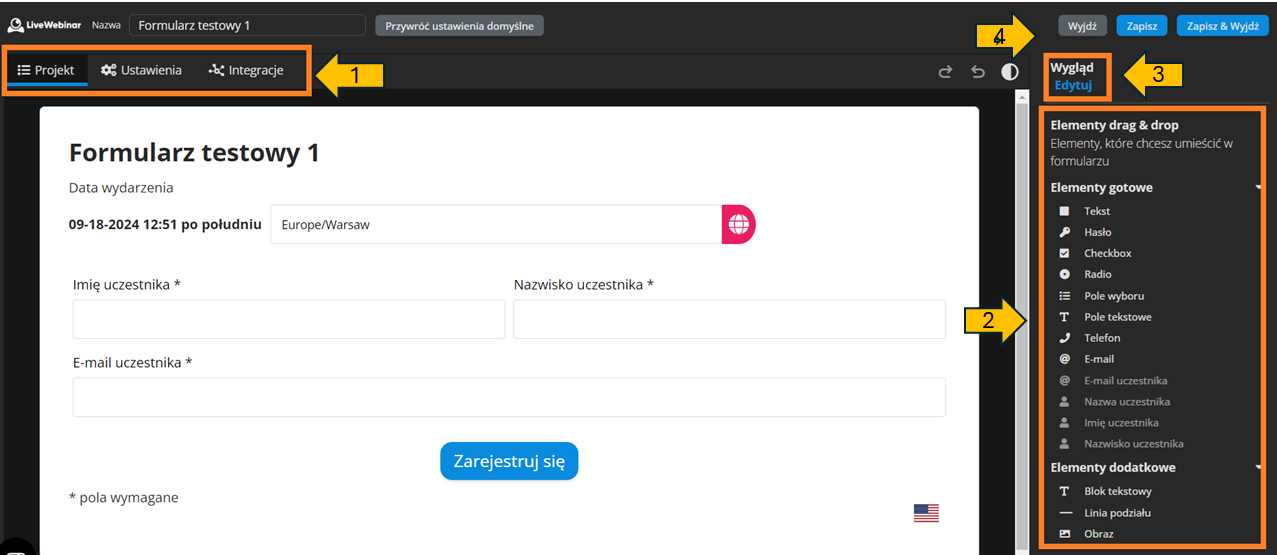Image resolution: width=1277 pixels, height=555 pixels.
Task: Switch to the Ustawienia tab
Action: pos(142,70)
